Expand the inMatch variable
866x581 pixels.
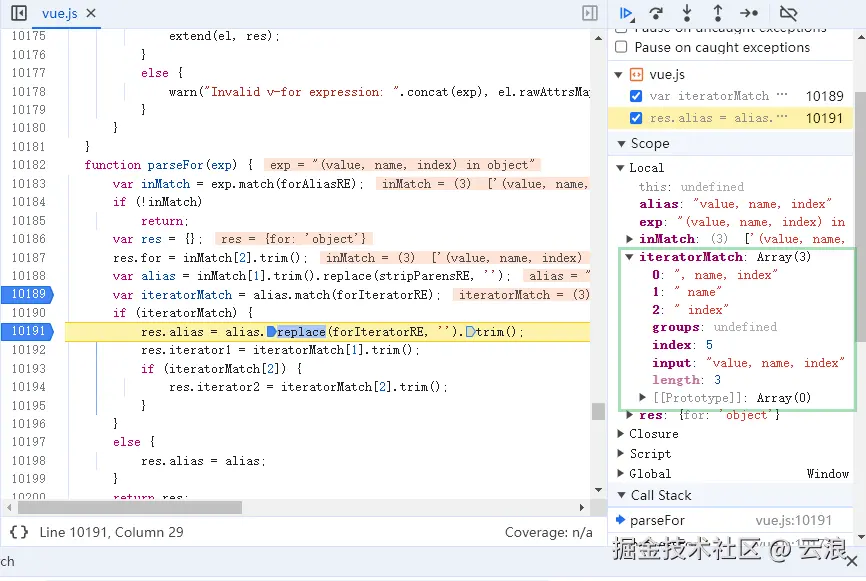pyautogui.click(x=630, y=239)
